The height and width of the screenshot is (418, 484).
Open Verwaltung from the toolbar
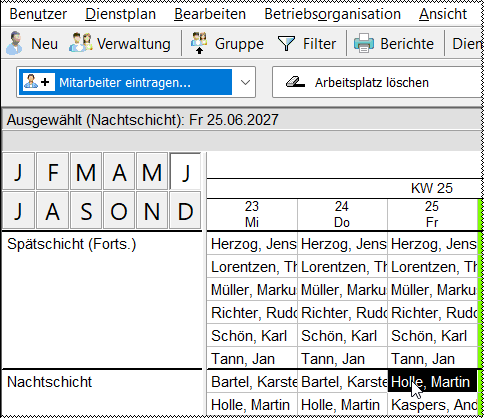coord(120,43)
